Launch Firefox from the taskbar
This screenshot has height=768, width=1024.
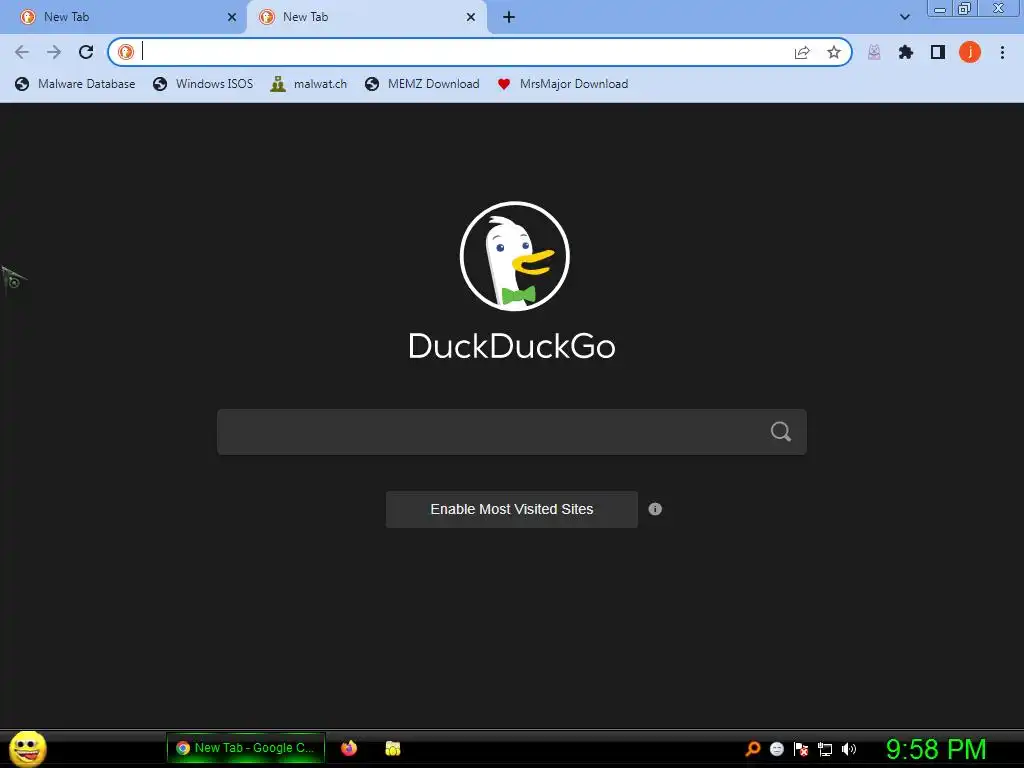tap(349, 748)
